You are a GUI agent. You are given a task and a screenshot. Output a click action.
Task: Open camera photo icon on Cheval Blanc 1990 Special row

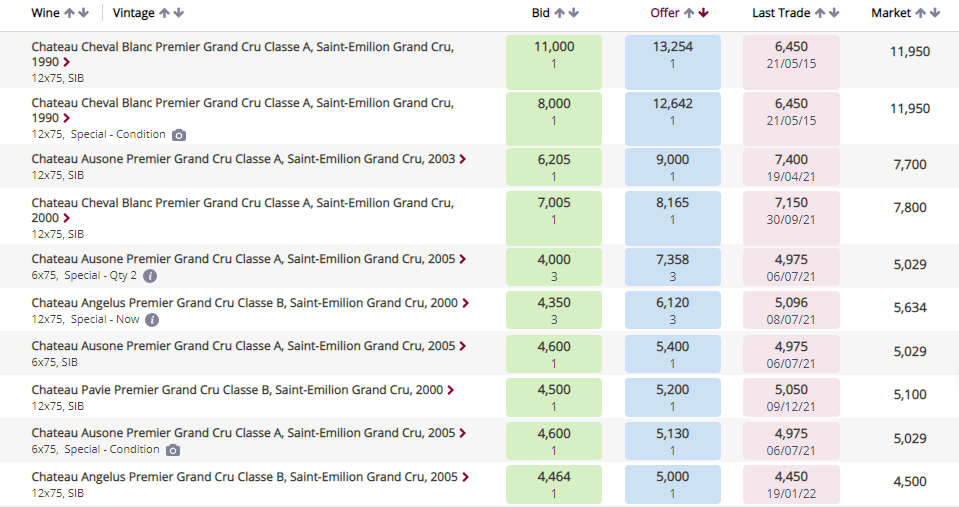click(179, 135)
